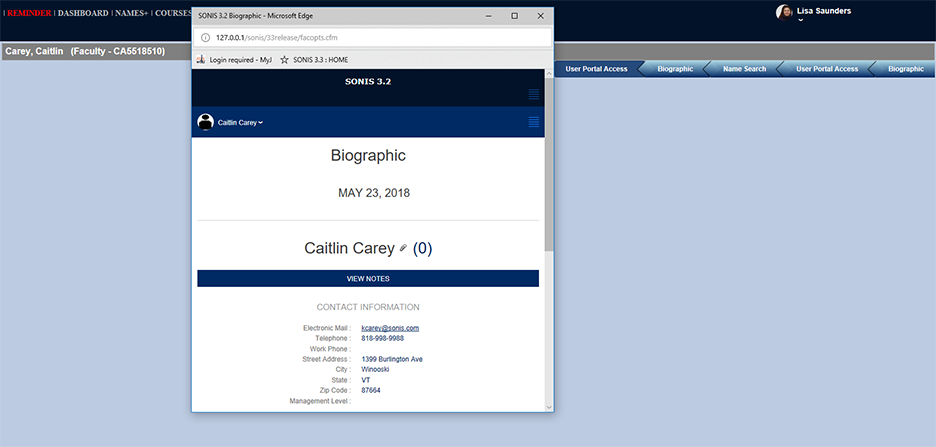This screenshot has width=936, height=447.
Task: Open the 'SONIS 3.3 : HOME' favorite
Action: point(314,60)
